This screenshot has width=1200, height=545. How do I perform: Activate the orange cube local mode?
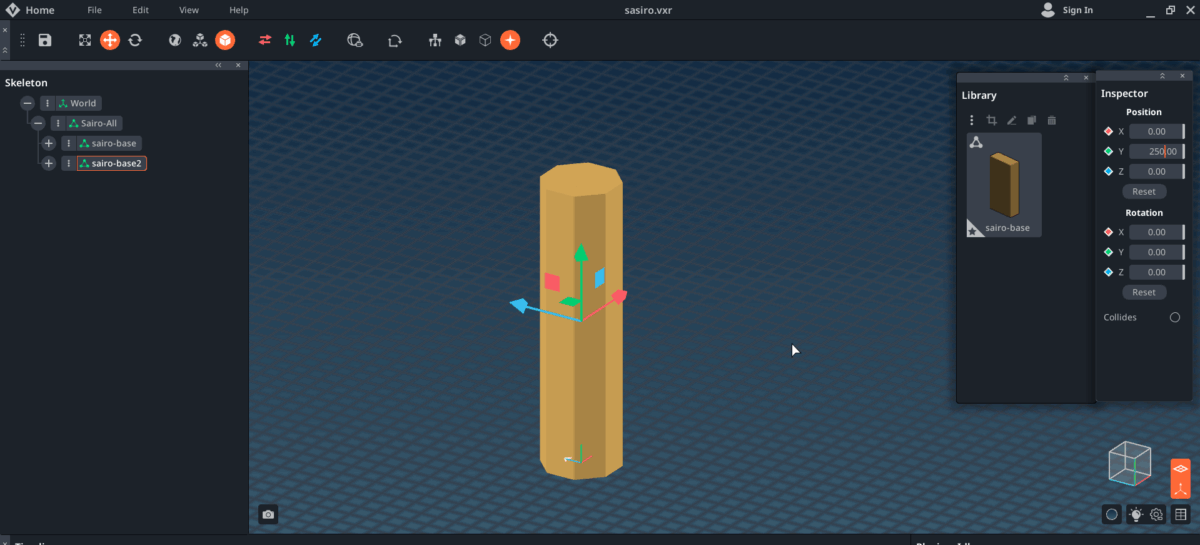click(225, 40)
